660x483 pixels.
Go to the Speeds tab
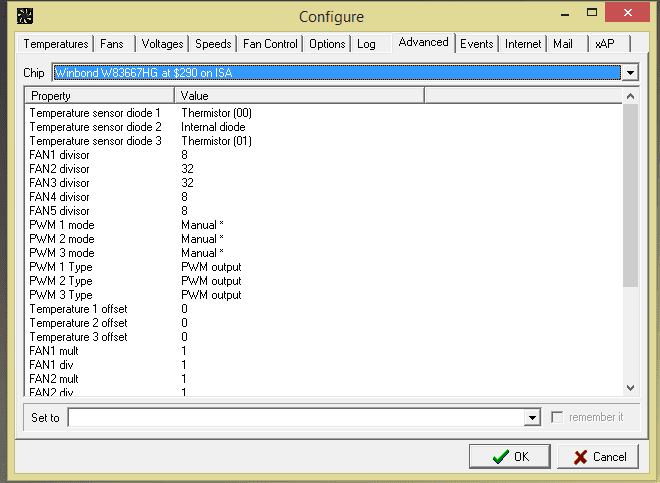click(213, 44)
